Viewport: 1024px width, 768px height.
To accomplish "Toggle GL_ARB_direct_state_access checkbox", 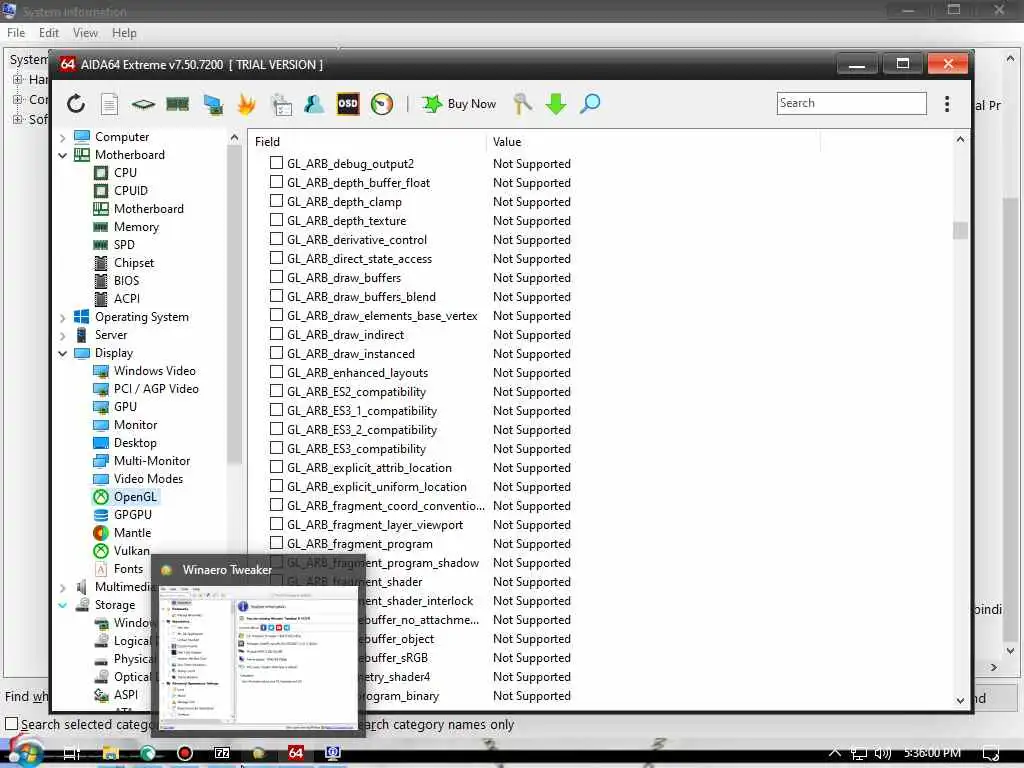I will tap(276, 258).
